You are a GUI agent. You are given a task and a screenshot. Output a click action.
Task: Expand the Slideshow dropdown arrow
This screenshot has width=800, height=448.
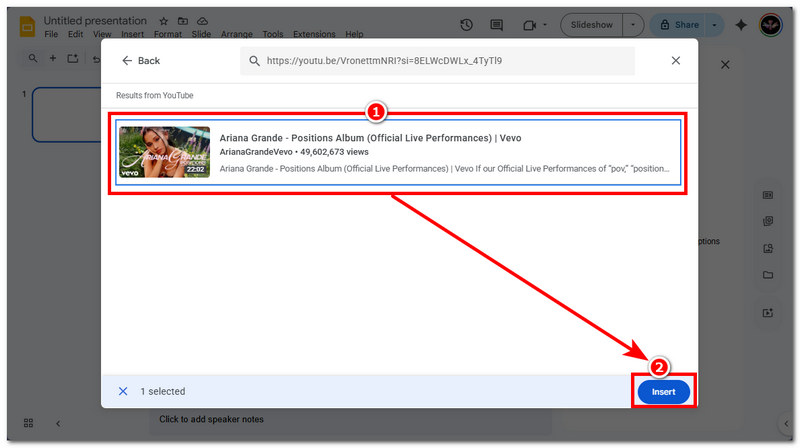633,25
